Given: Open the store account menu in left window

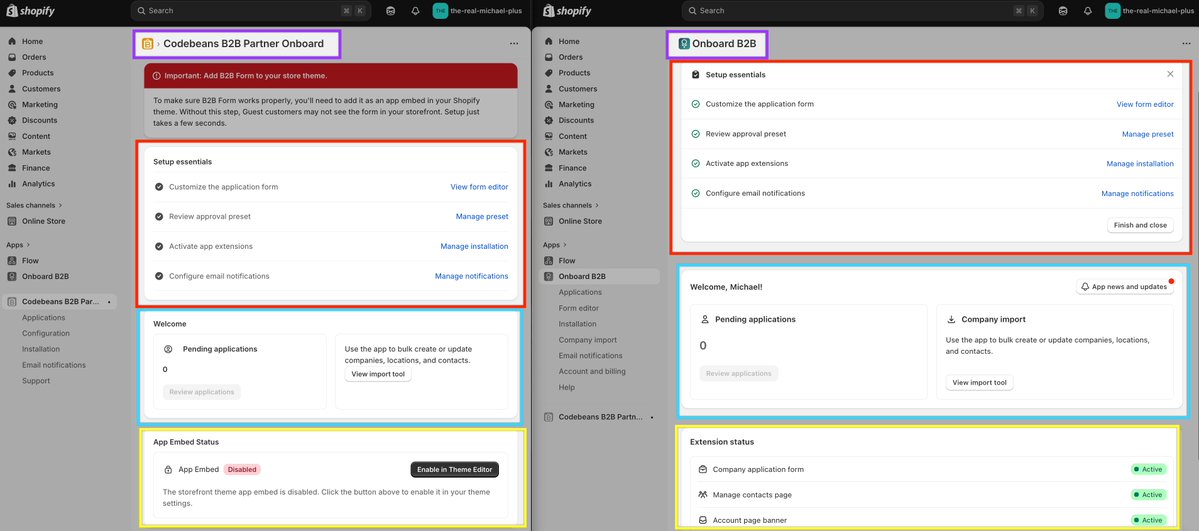Looking at the screenshot, I should 478,11.
